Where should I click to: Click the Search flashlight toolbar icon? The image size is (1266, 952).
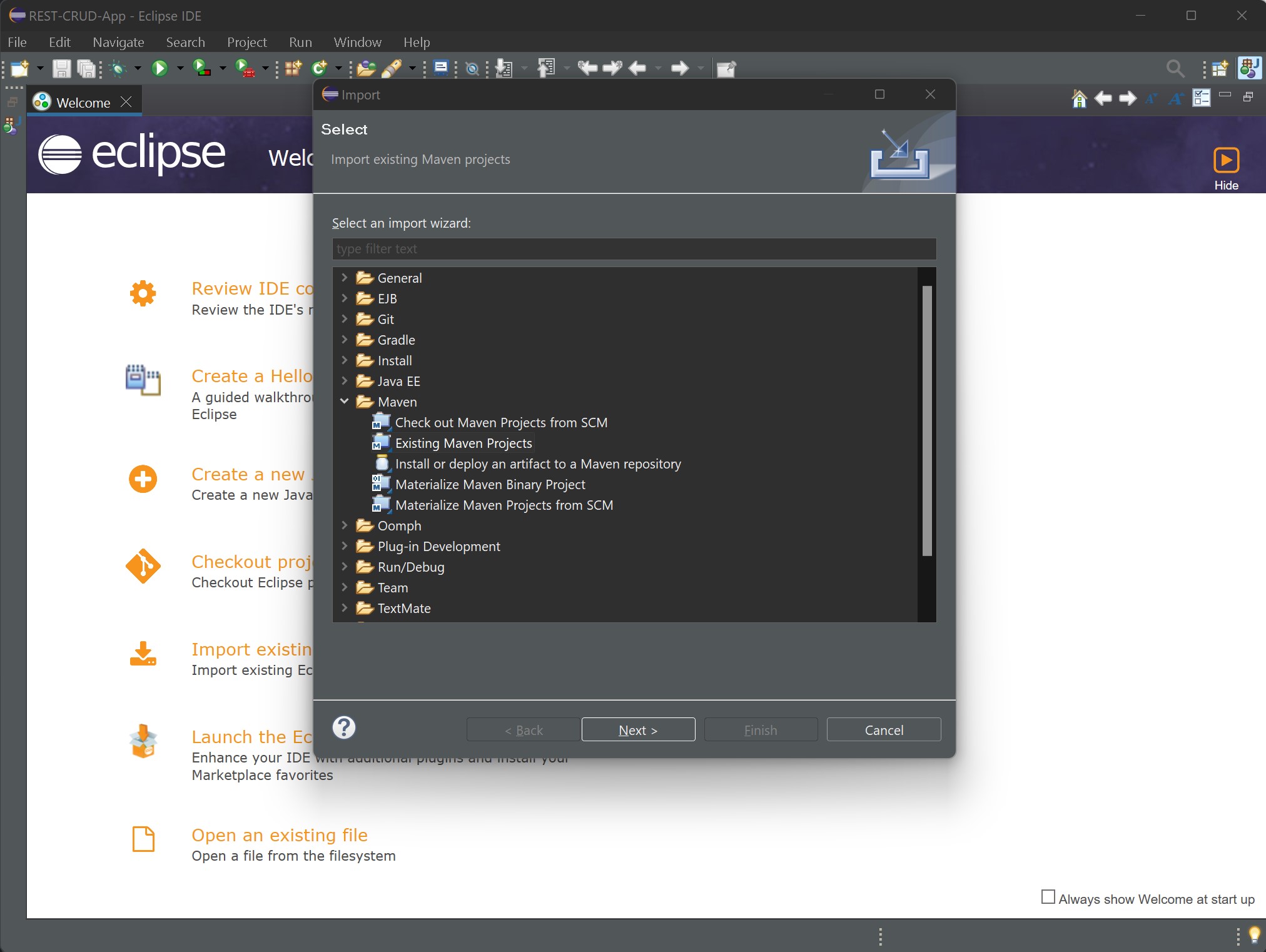pos(392,68)
